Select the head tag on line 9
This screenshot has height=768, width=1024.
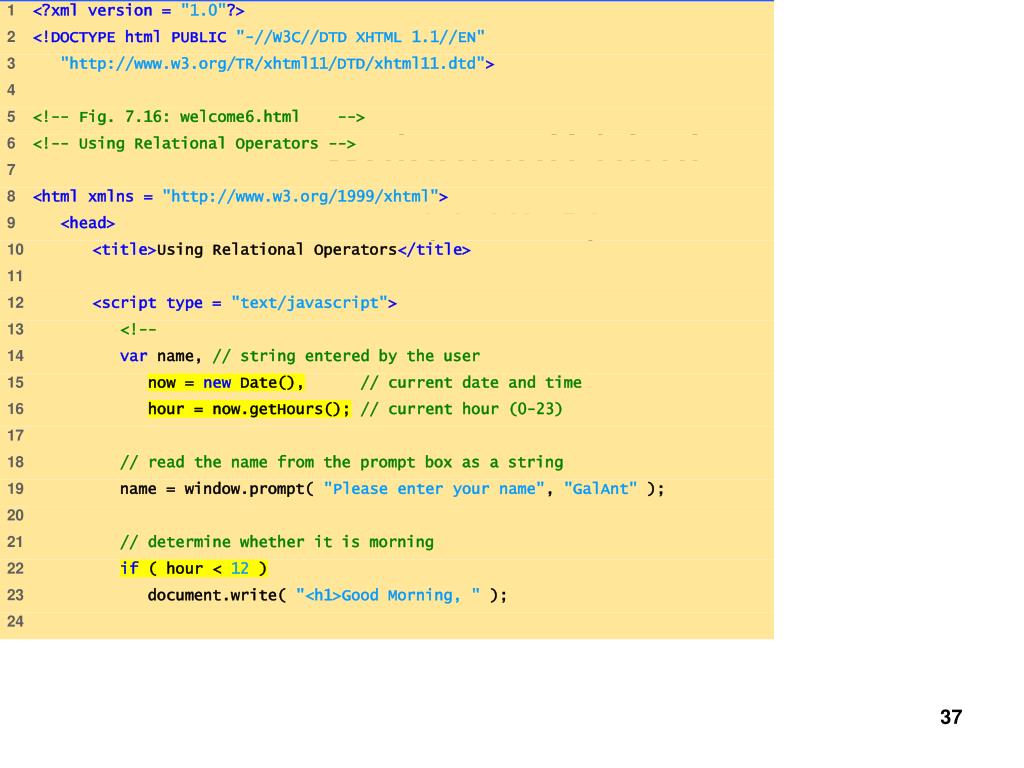[88, 223]
